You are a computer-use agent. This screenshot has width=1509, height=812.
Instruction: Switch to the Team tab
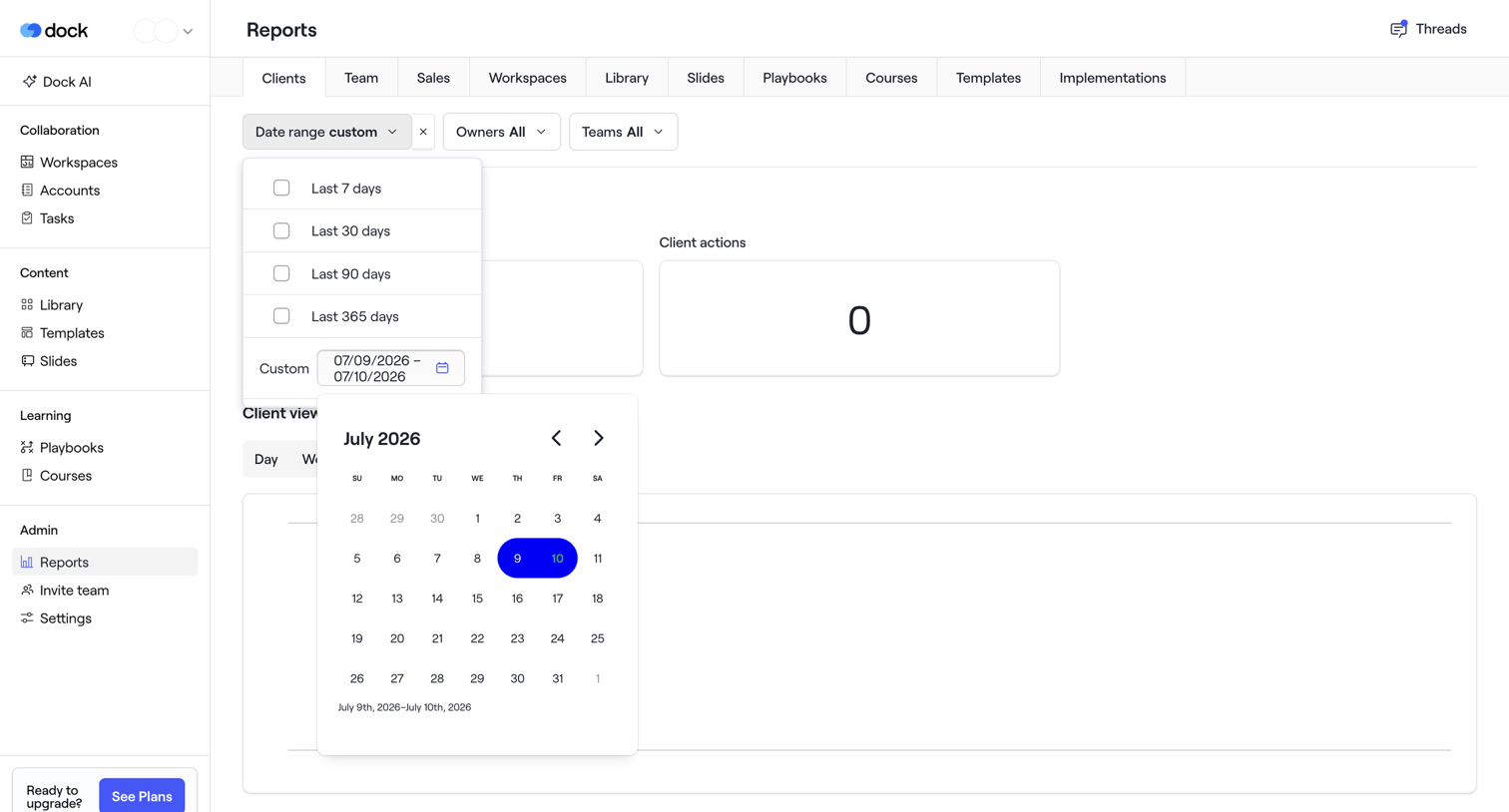(361, 78)
